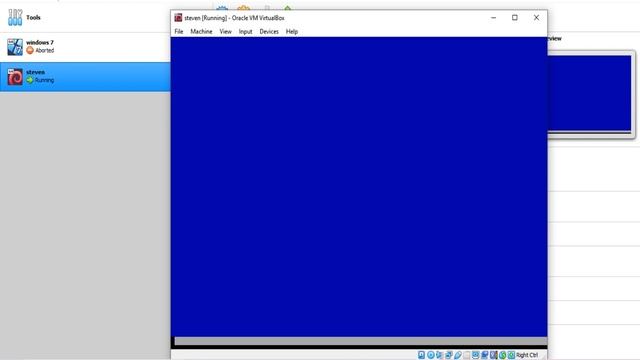Click the VM preview thumbnail in Manager window
This screenshot has width=640, height=360.
589,93
